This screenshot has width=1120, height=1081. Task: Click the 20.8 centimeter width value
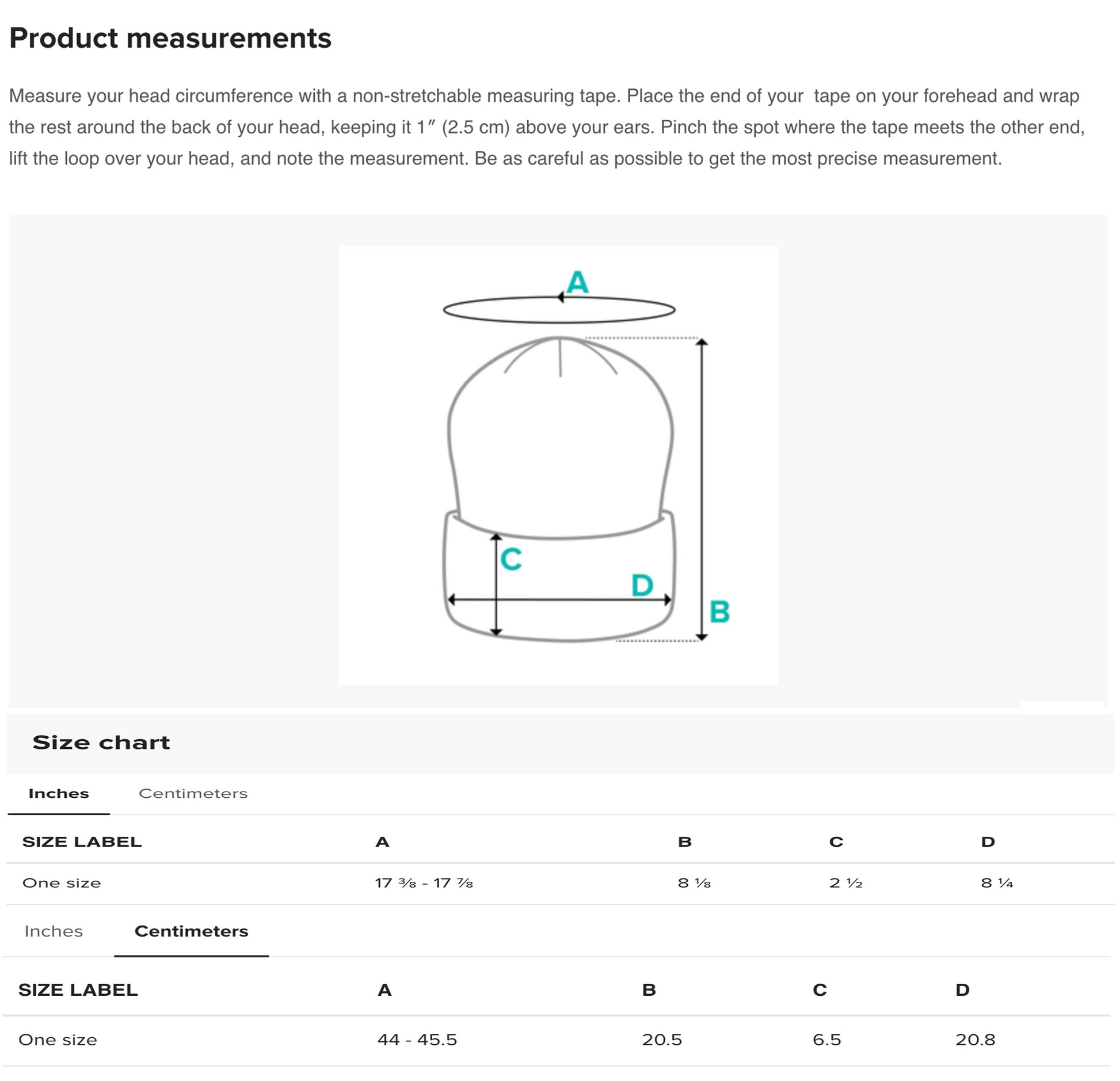pos(975,1040)
